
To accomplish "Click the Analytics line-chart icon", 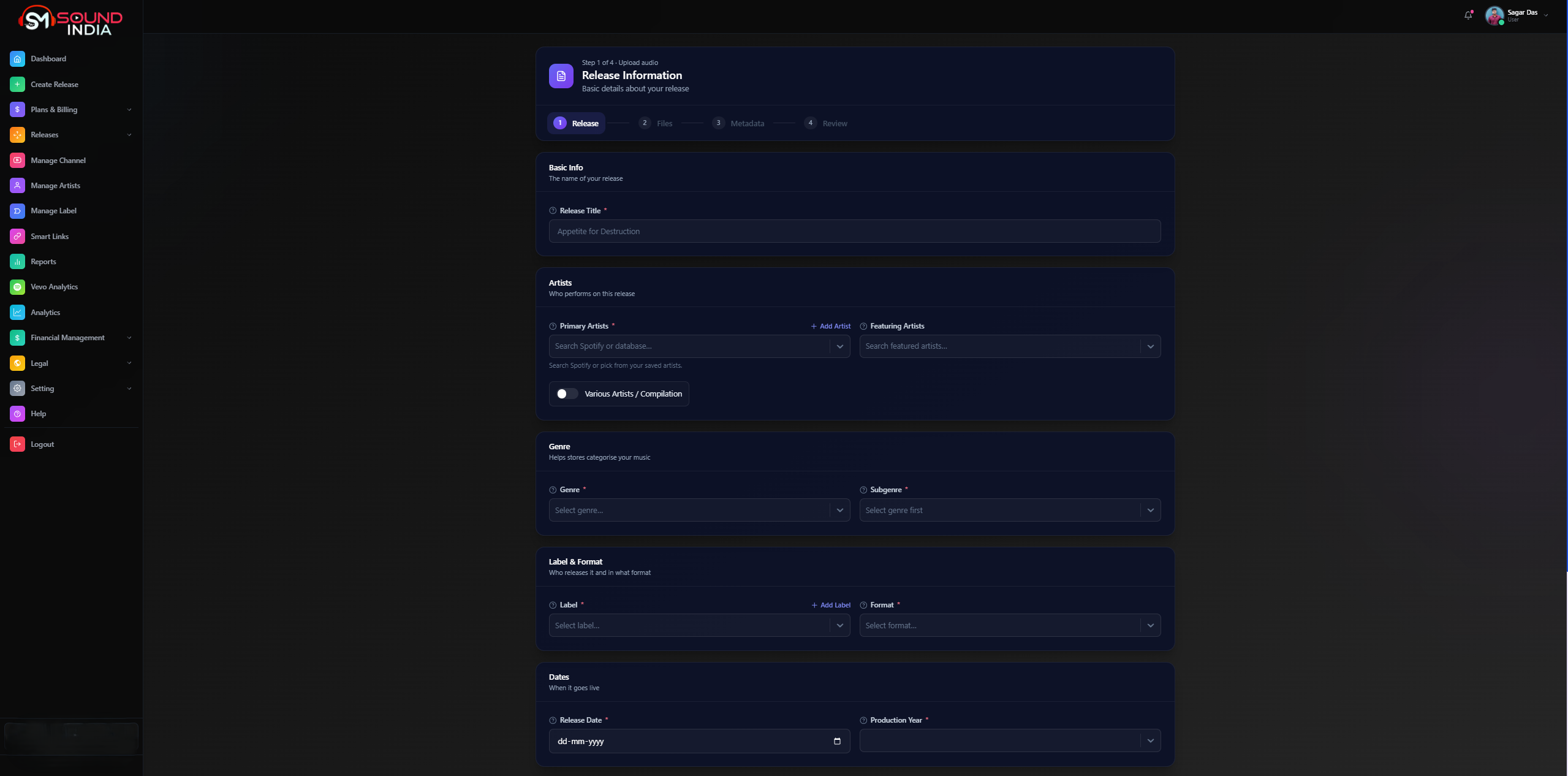I will coord(17,312).
